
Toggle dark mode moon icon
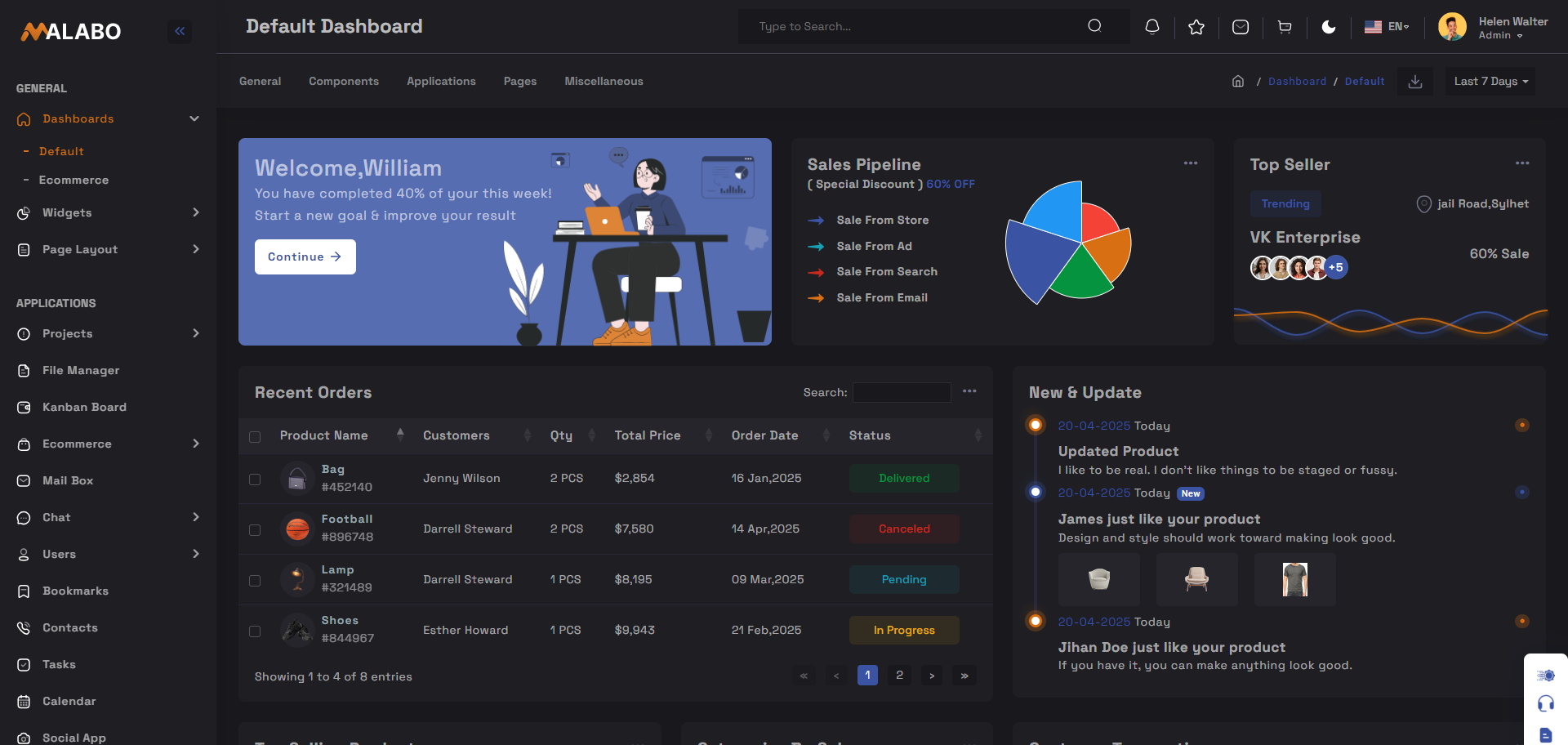pyautogui.click(x=1329, y=27)
